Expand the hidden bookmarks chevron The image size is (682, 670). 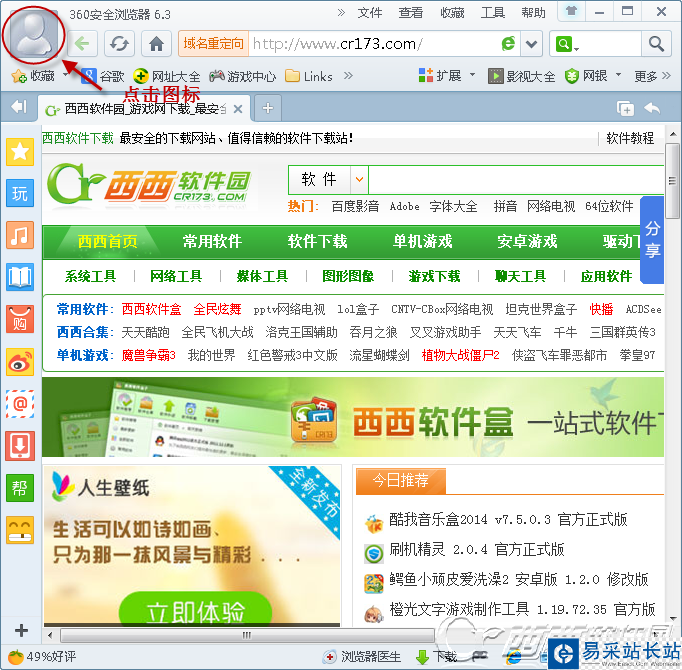[348, 76]
